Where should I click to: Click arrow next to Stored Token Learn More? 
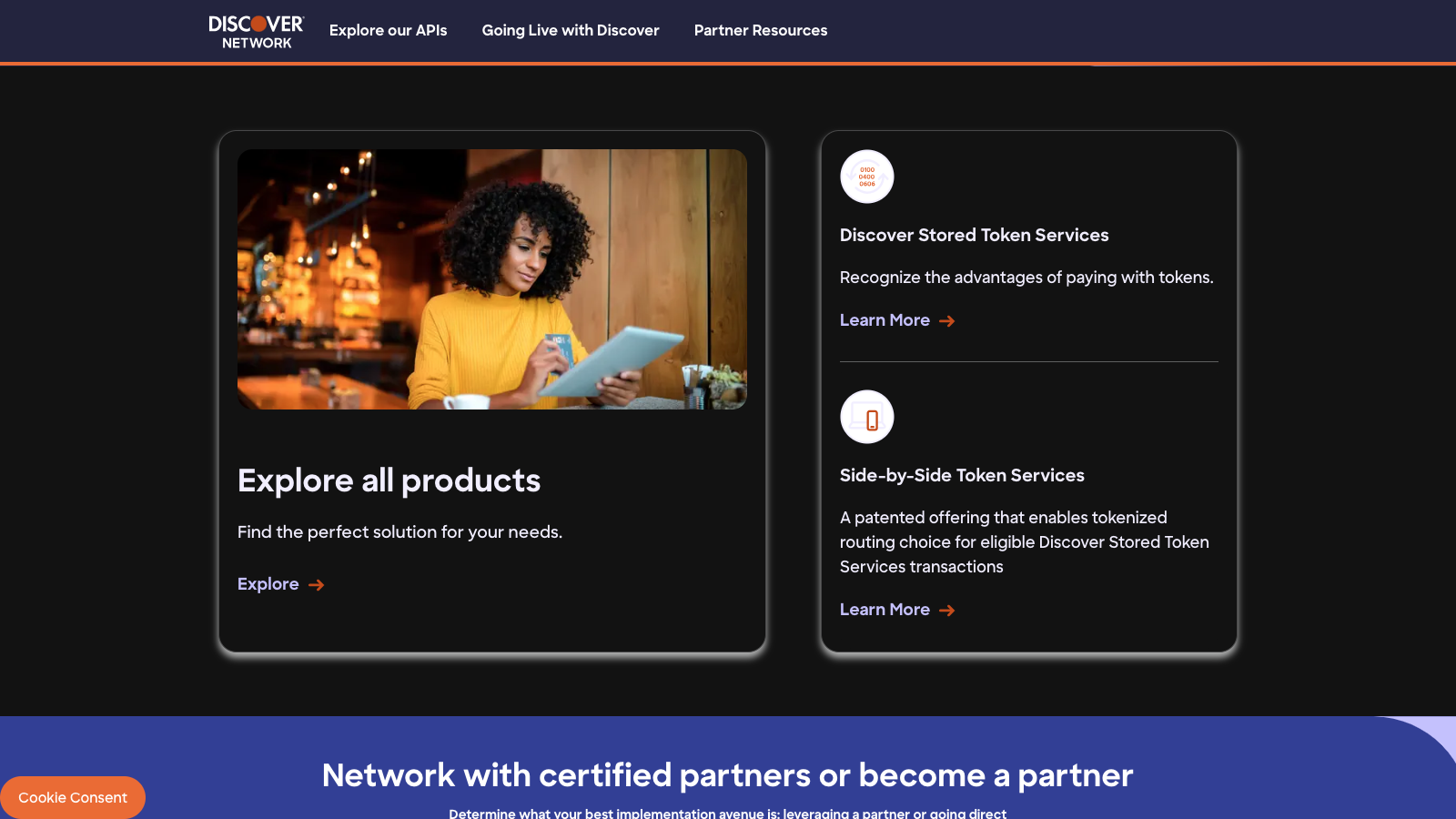tap(947, 321)
